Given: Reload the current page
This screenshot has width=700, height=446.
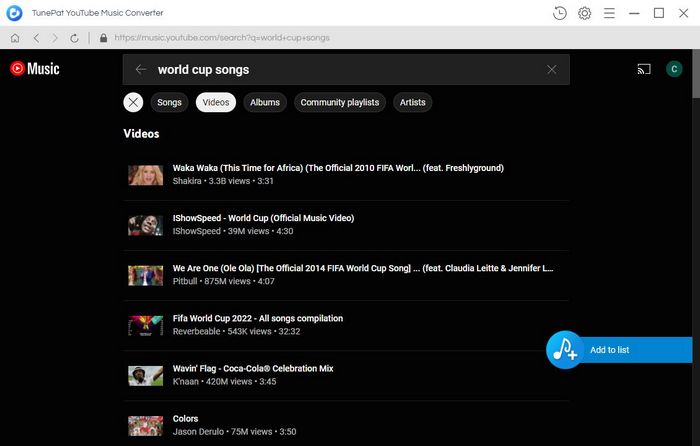Looking at the screenshot, I should pos(75,38).
